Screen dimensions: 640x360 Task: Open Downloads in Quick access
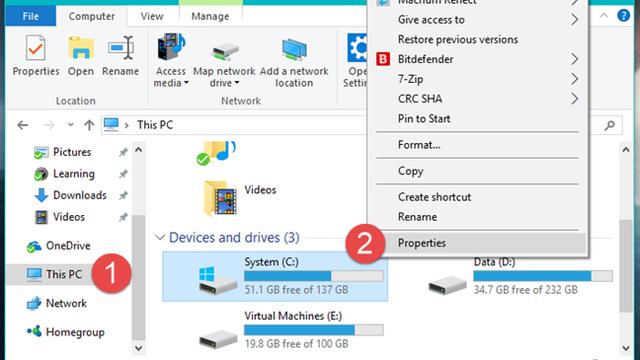click(80, 196)
